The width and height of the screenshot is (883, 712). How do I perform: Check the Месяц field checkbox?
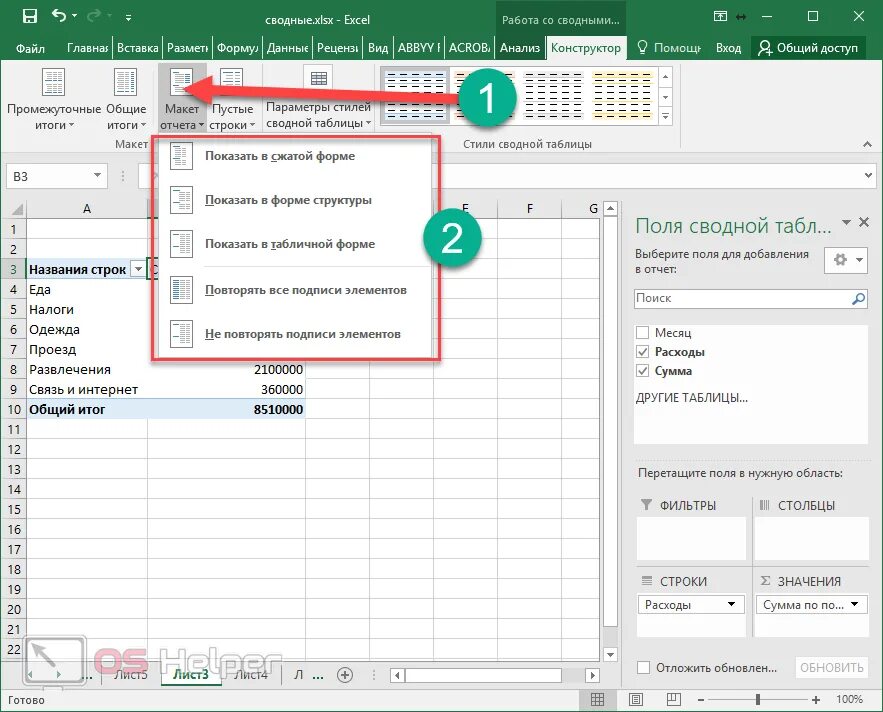coord(643,332)
